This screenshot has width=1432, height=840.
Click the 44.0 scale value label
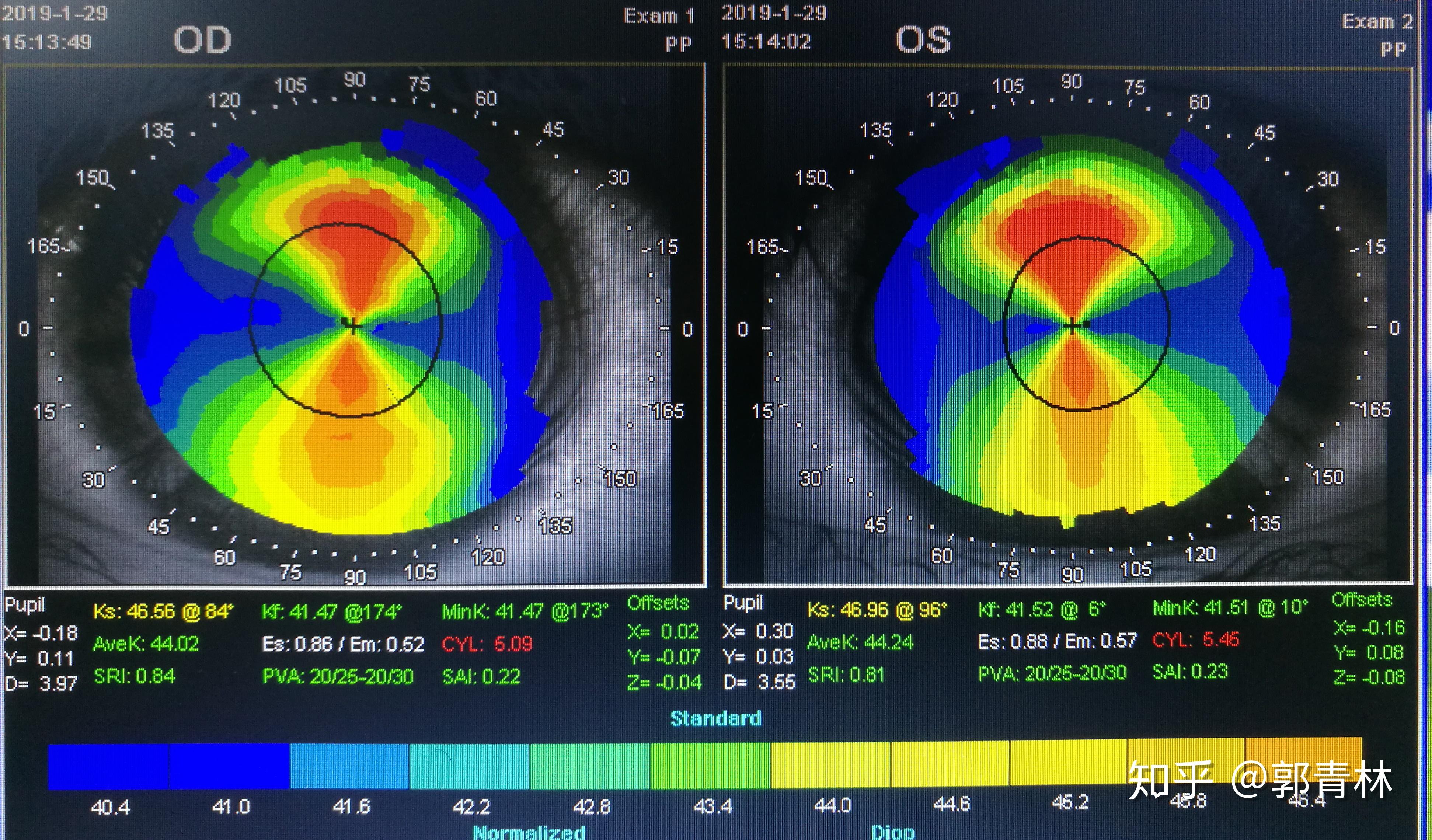click(x=833, y=805)
